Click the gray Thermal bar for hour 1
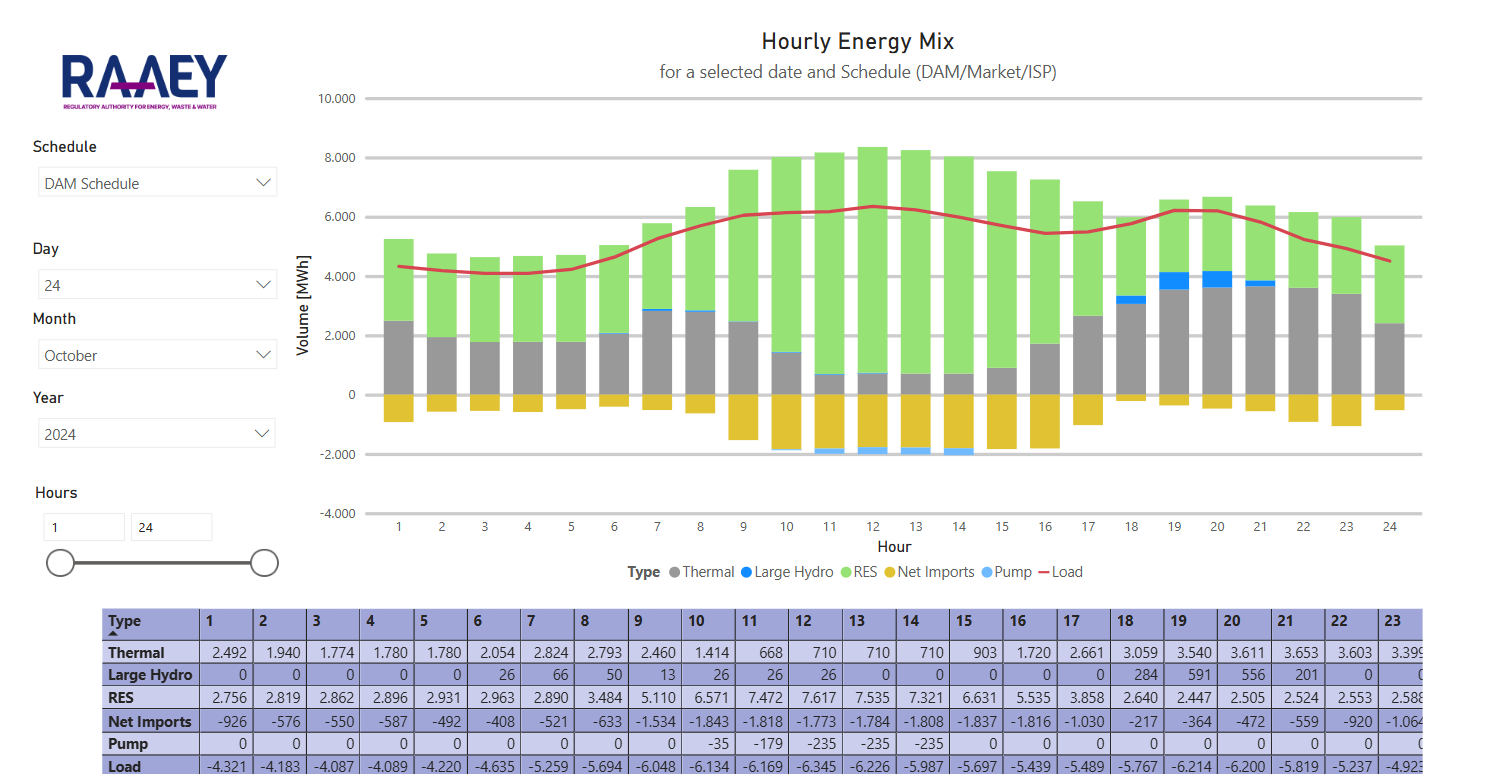1489x774 pixels. tap(399, 358)
